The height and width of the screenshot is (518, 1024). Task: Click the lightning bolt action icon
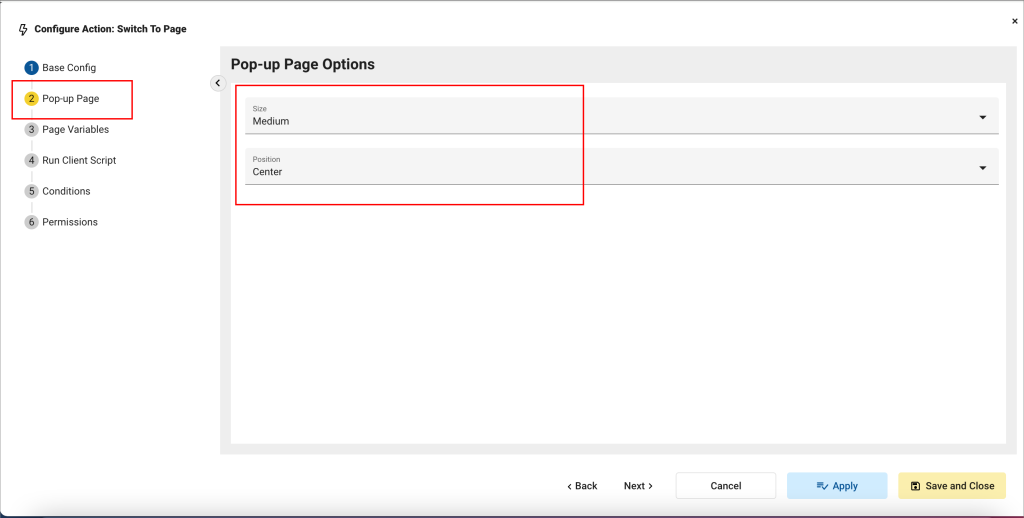24,29
